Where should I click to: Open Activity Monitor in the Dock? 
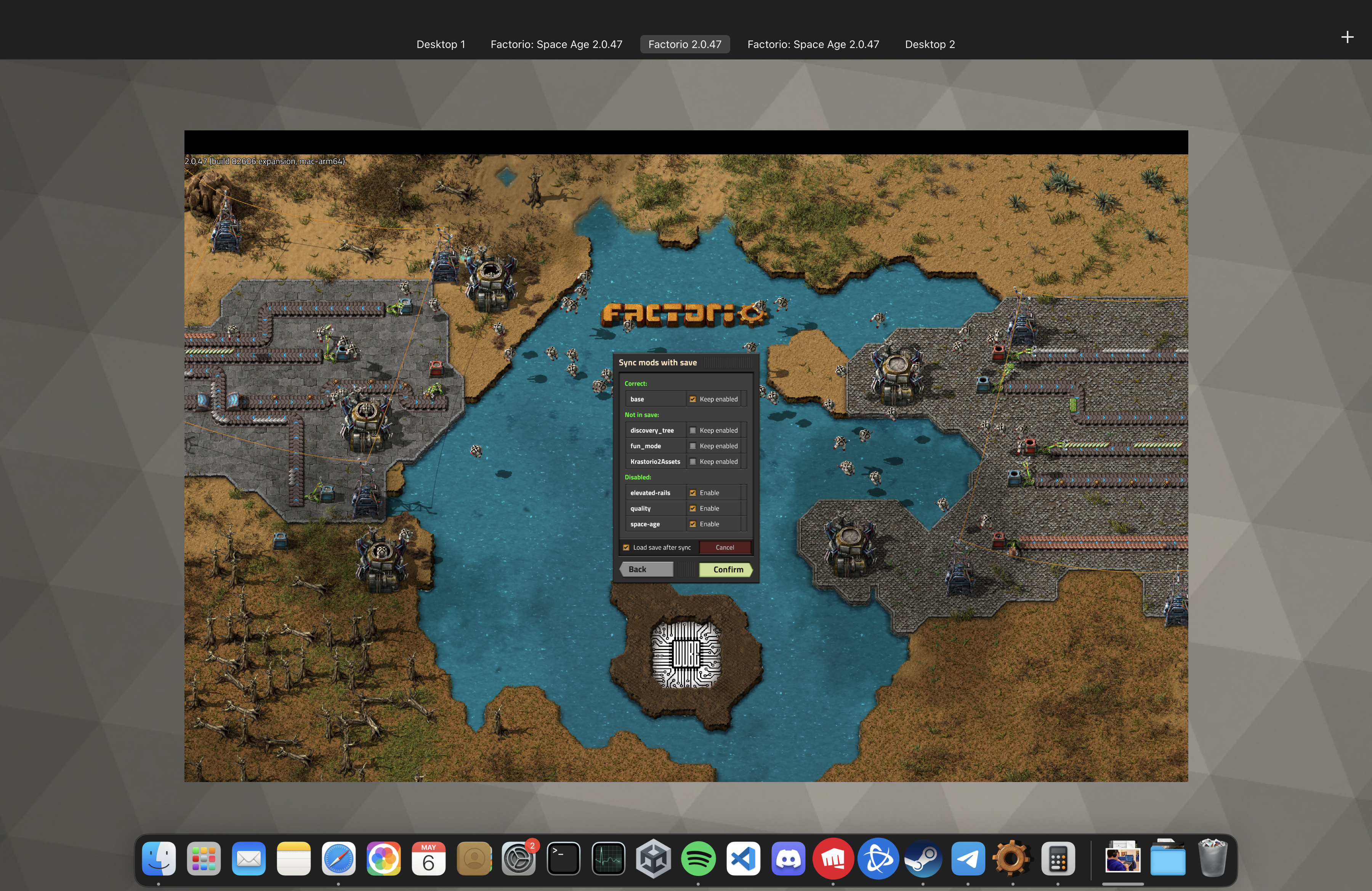[x=608, y=859]
